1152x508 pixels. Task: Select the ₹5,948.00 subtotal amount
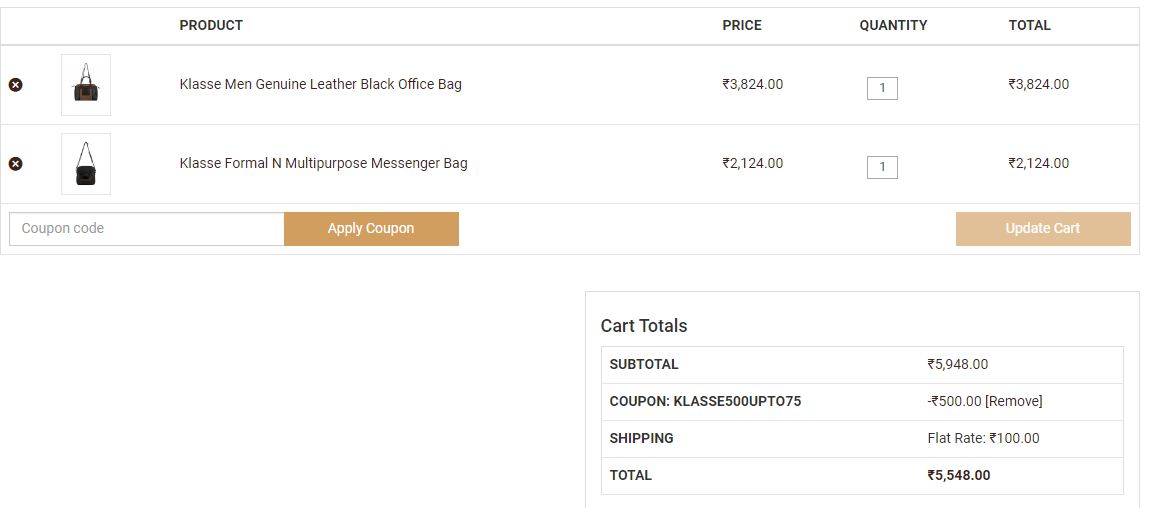pyautogui.click(x=957, y=364)
